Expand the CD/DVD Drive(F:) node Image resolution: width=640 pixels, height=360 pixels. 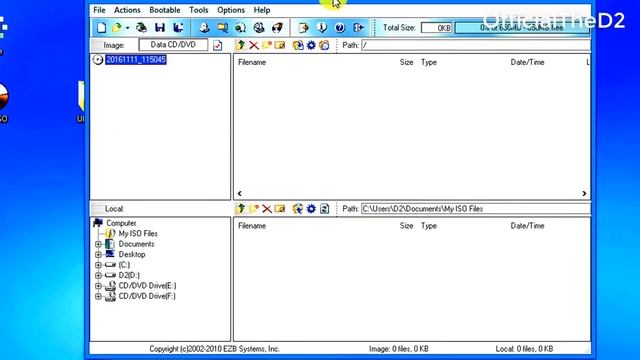[98, 296]
